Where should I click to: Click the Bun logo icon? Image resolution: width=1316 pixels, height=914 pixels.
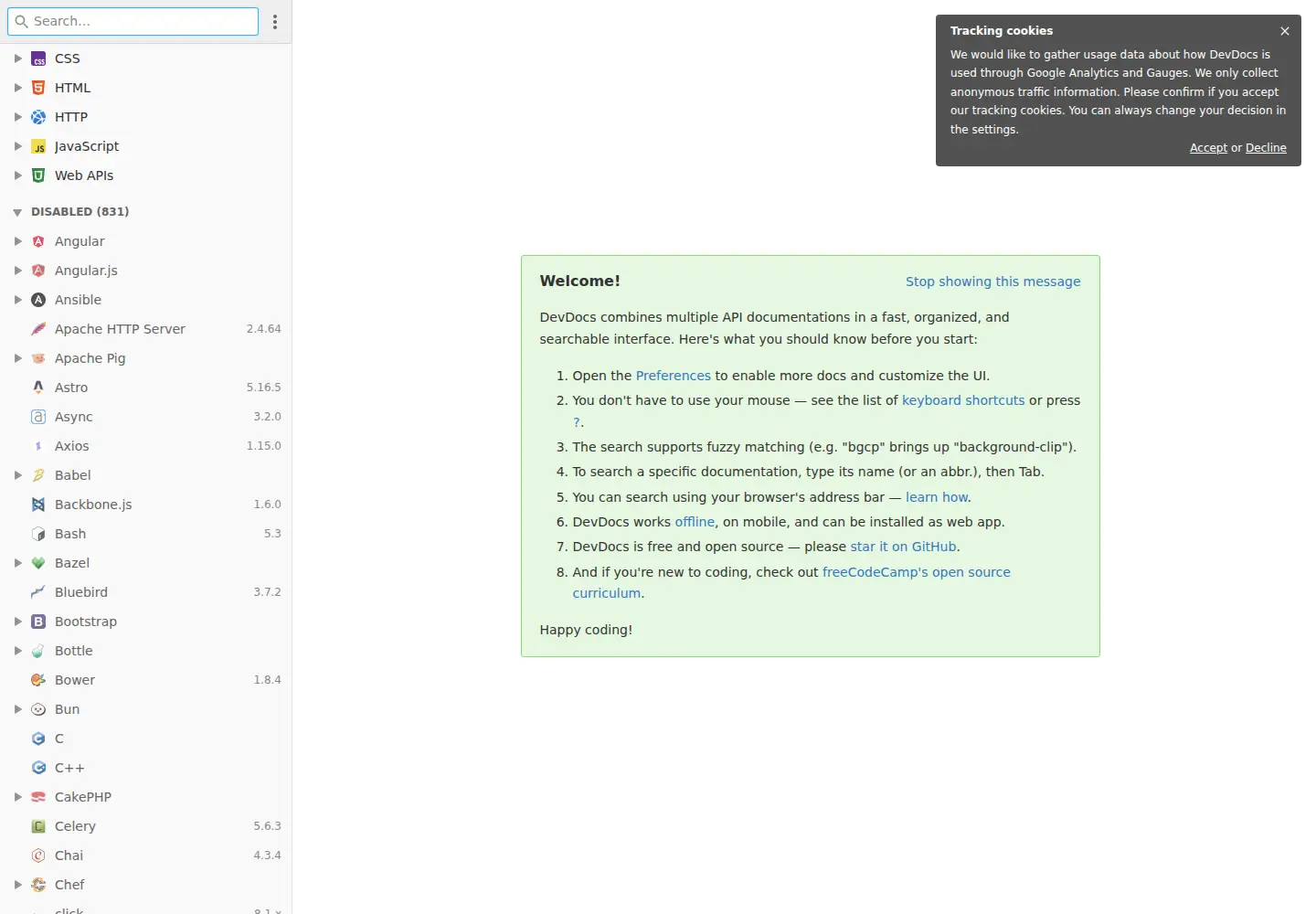tap(38, 709)
